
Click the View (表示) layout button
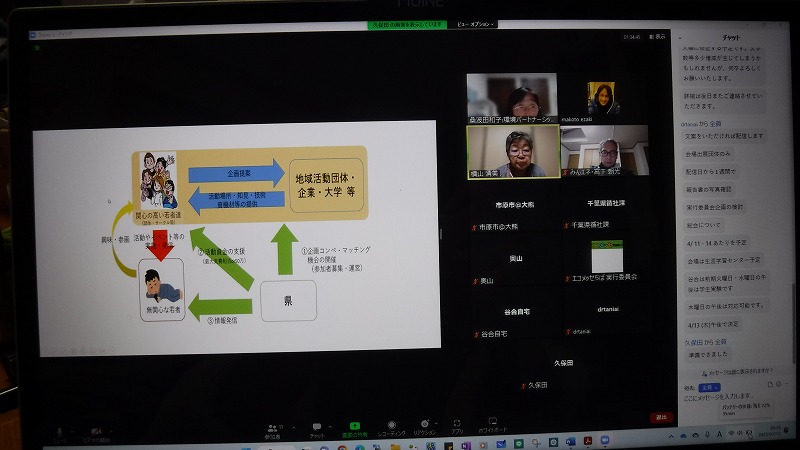[657, 37]
